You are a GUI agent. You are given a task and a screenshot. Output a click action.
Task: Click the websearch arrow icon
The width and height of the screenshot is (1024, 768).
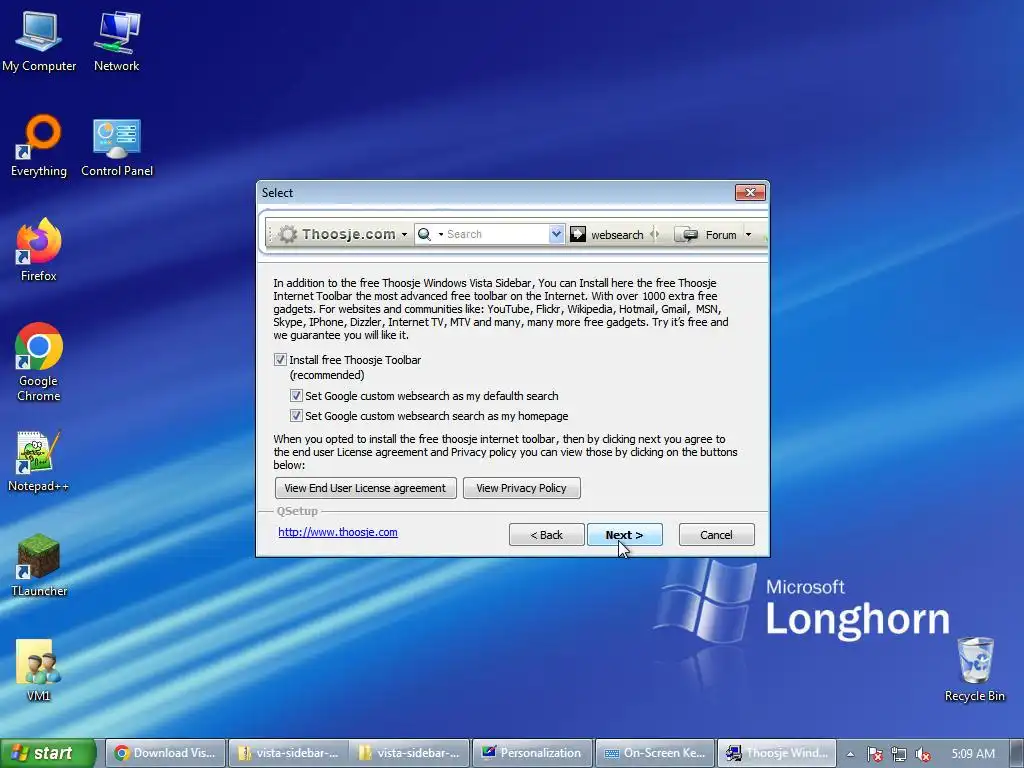click(578, 234)
